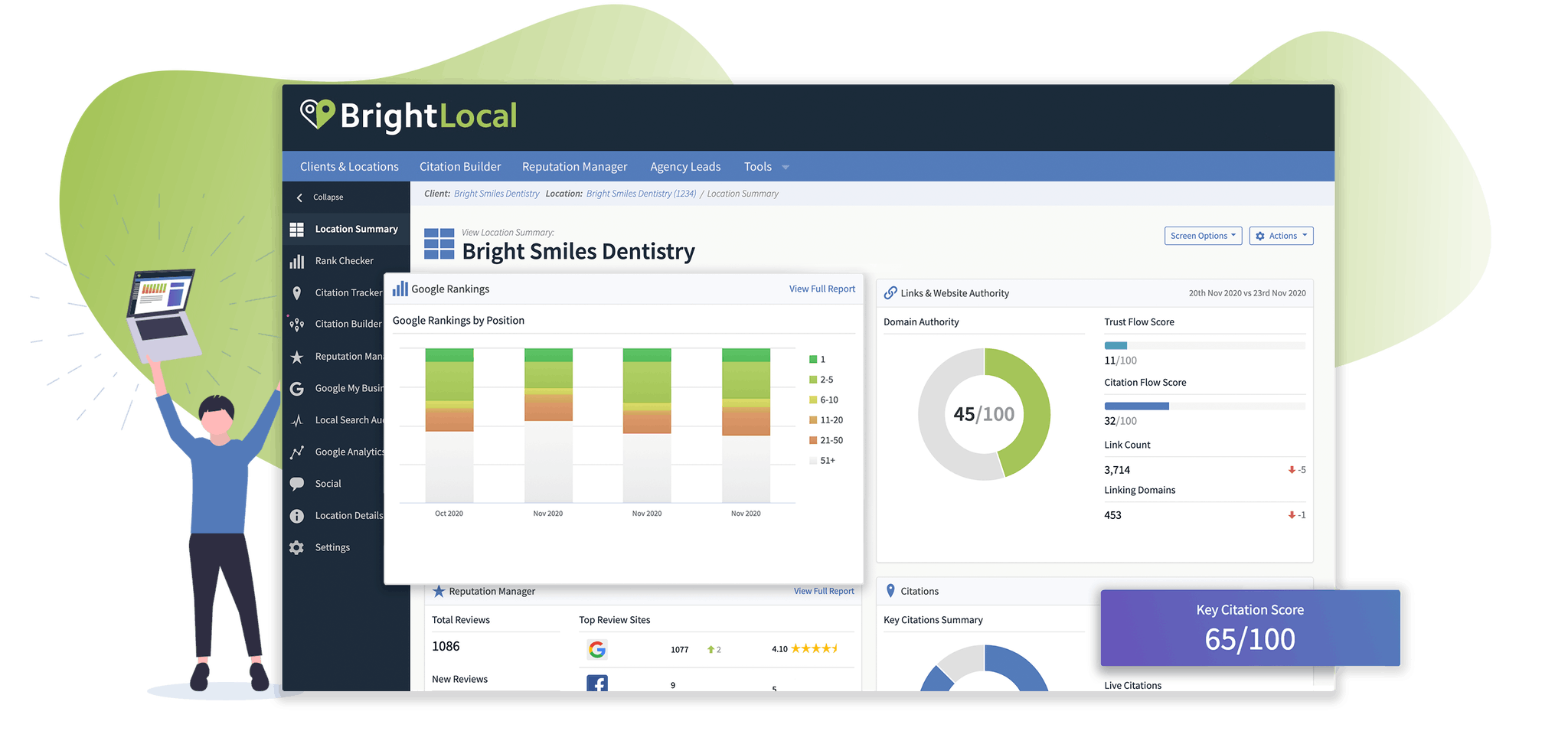Viewport: 1568px width, 731px height.
Task: Open Google My Business via the G icon
Action: tap(298, 388)
